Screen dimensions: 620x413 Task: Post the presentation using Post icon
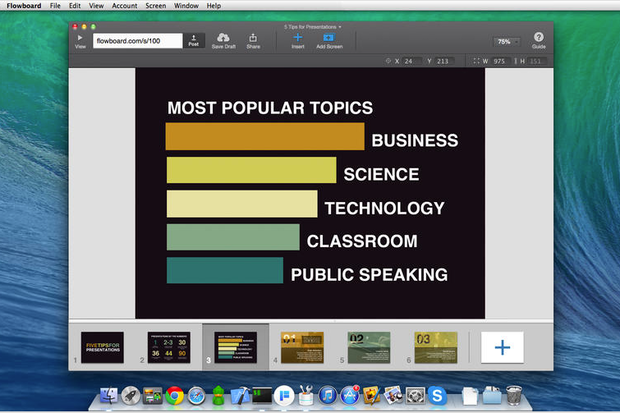tap(194, 40)
